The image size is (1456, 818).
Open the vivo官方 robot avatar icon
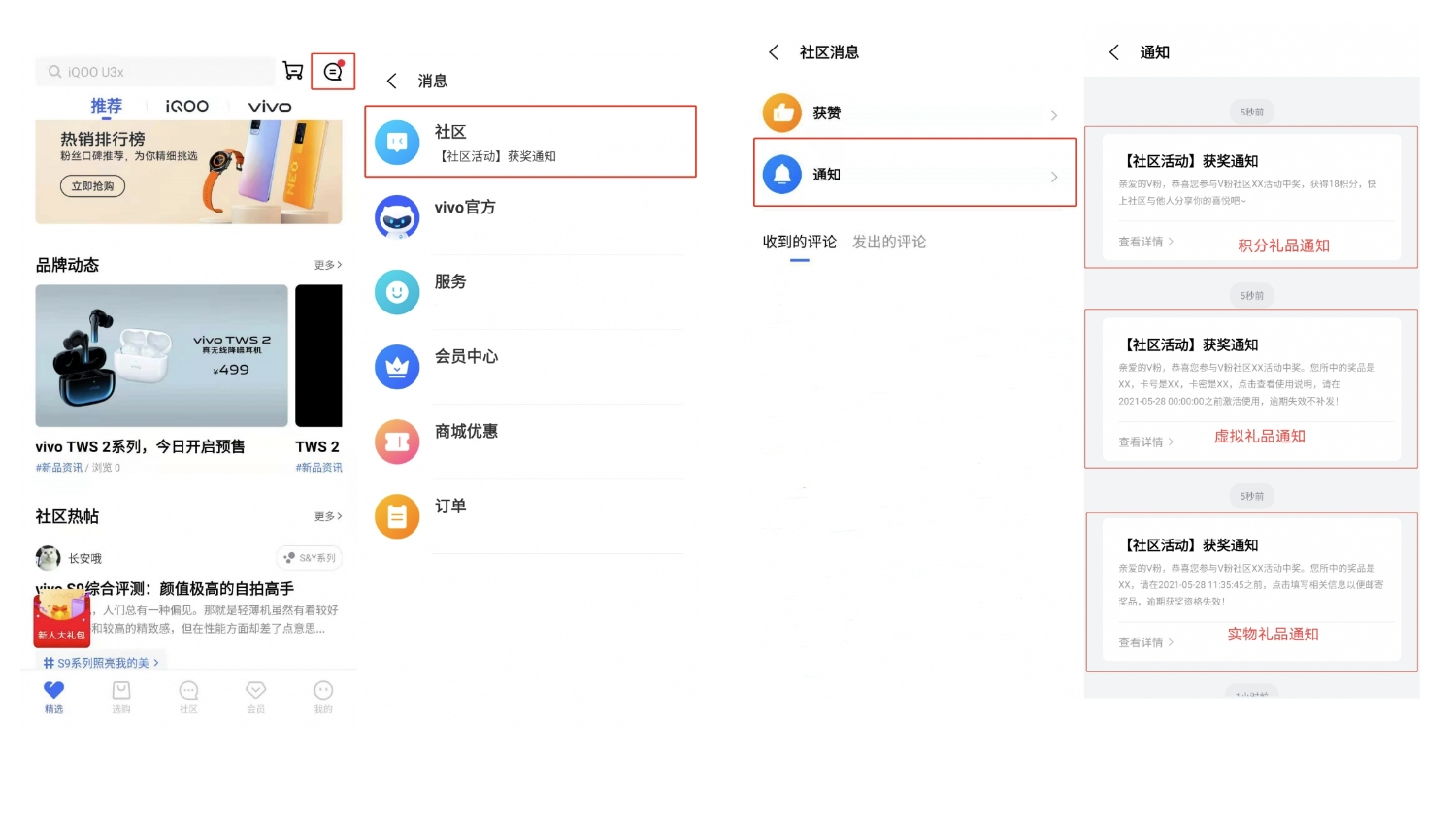tap(397, 217)
